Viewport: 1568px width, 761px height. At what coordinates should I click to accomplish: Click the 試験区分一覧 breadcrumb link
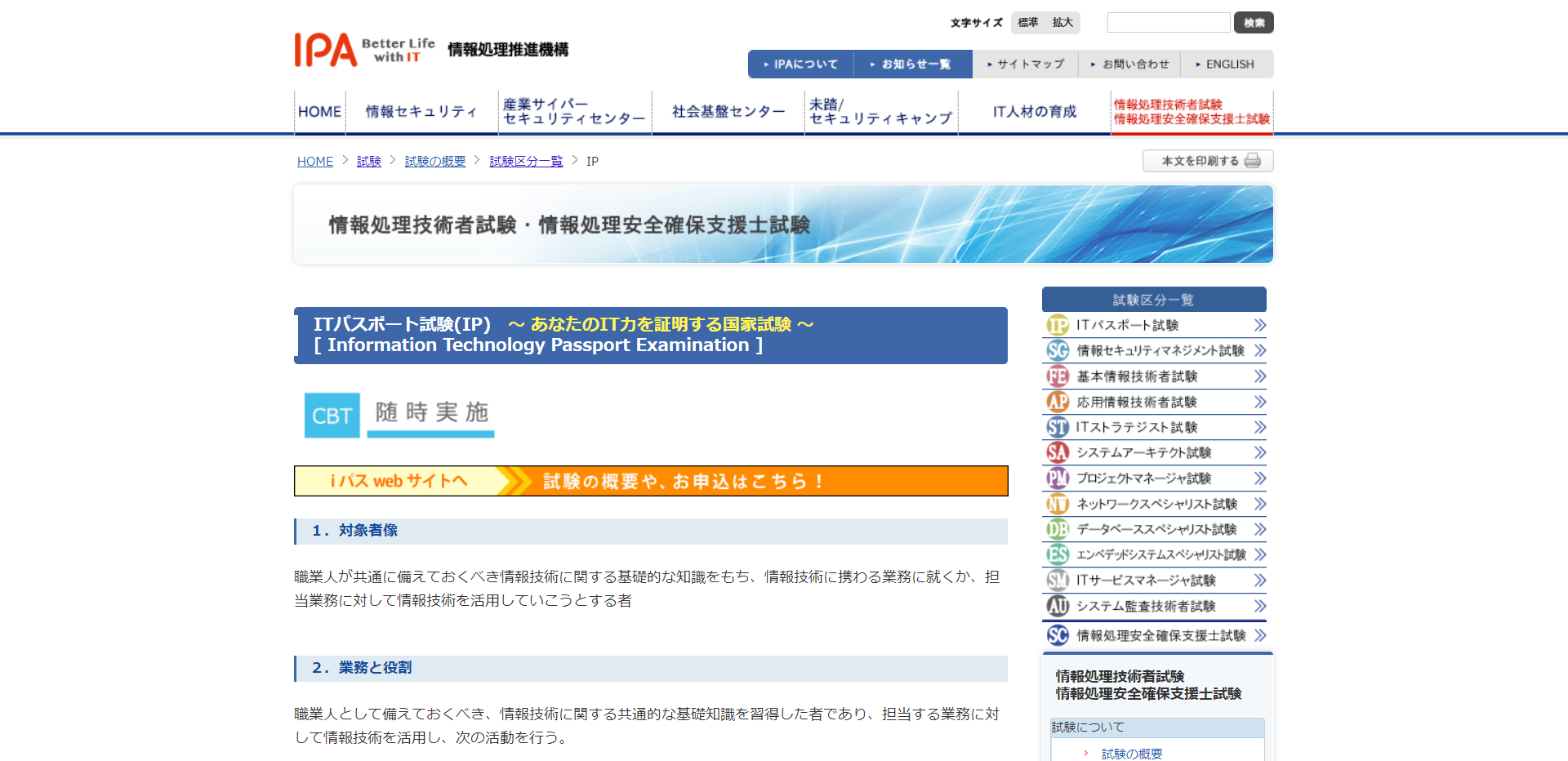[526, 162]
